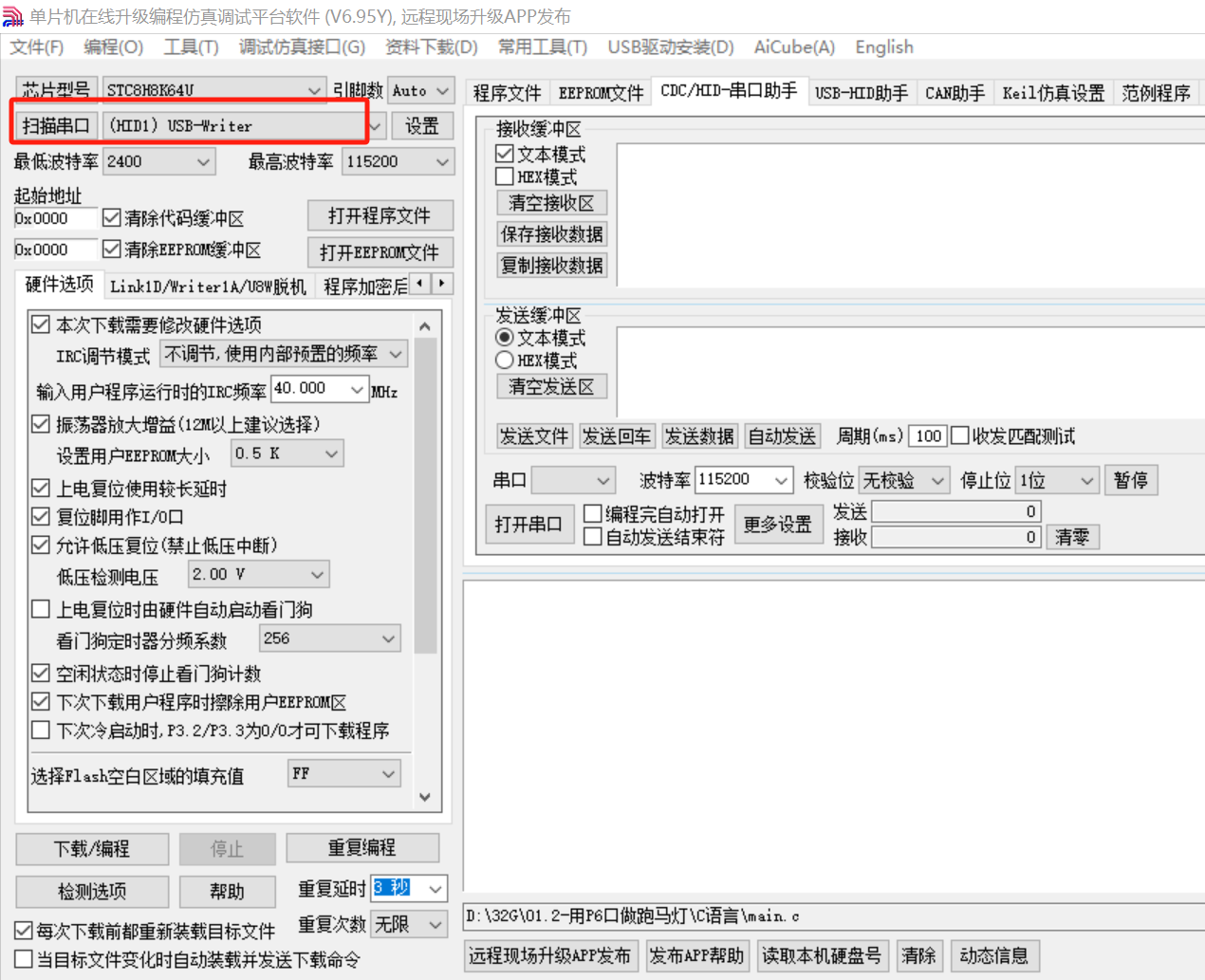Expand the 引脚数 Auto dropdown

(x=443, y=90)
